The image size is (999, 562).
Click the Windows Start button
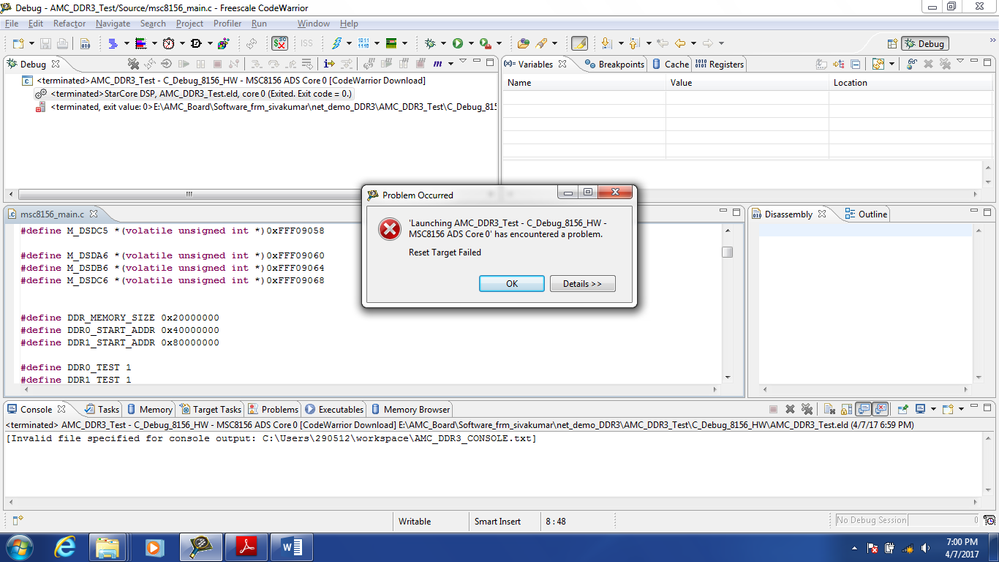click(19, 547)
